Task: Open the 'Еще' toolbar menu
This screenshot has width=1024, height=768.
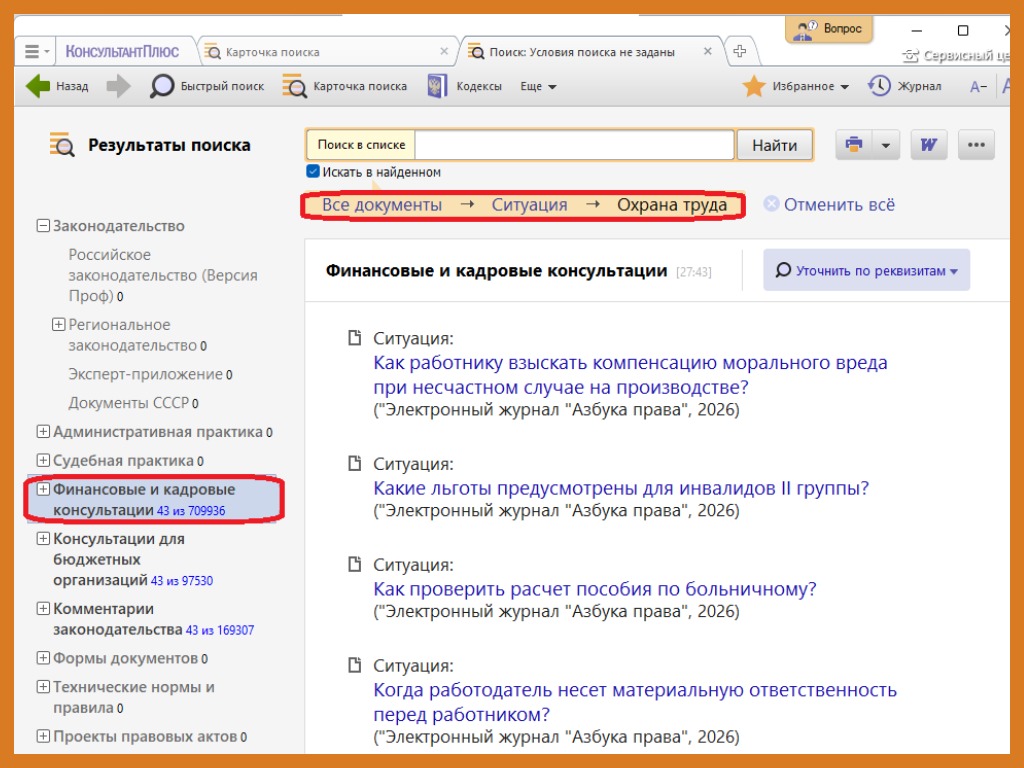Action: coord(538,86)
